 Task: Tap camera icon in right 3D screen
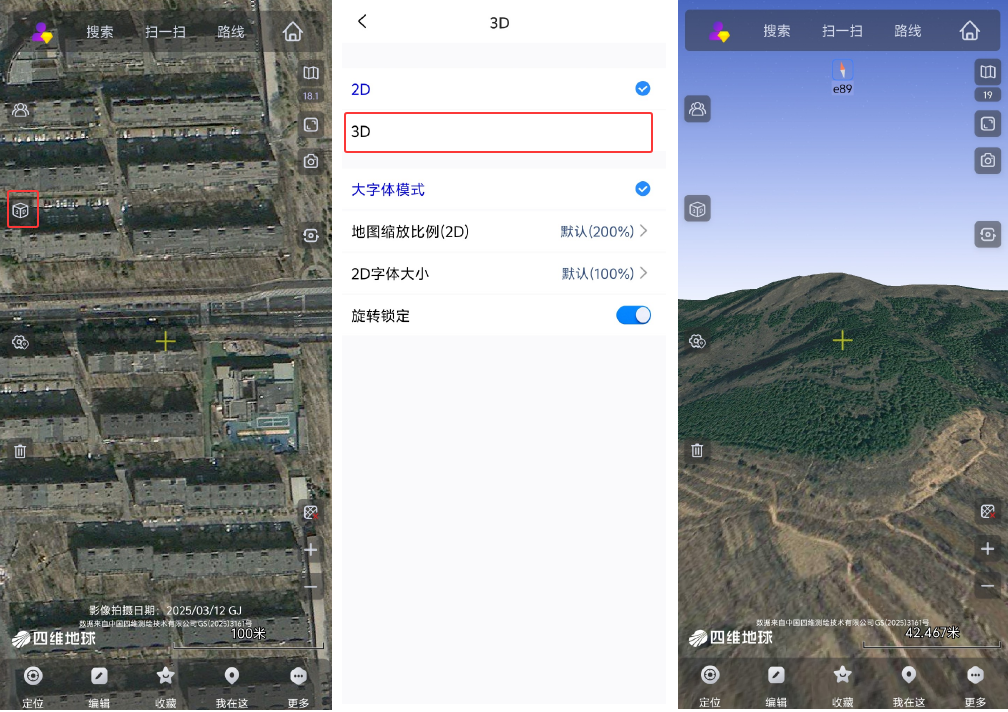tap(988, 160)
